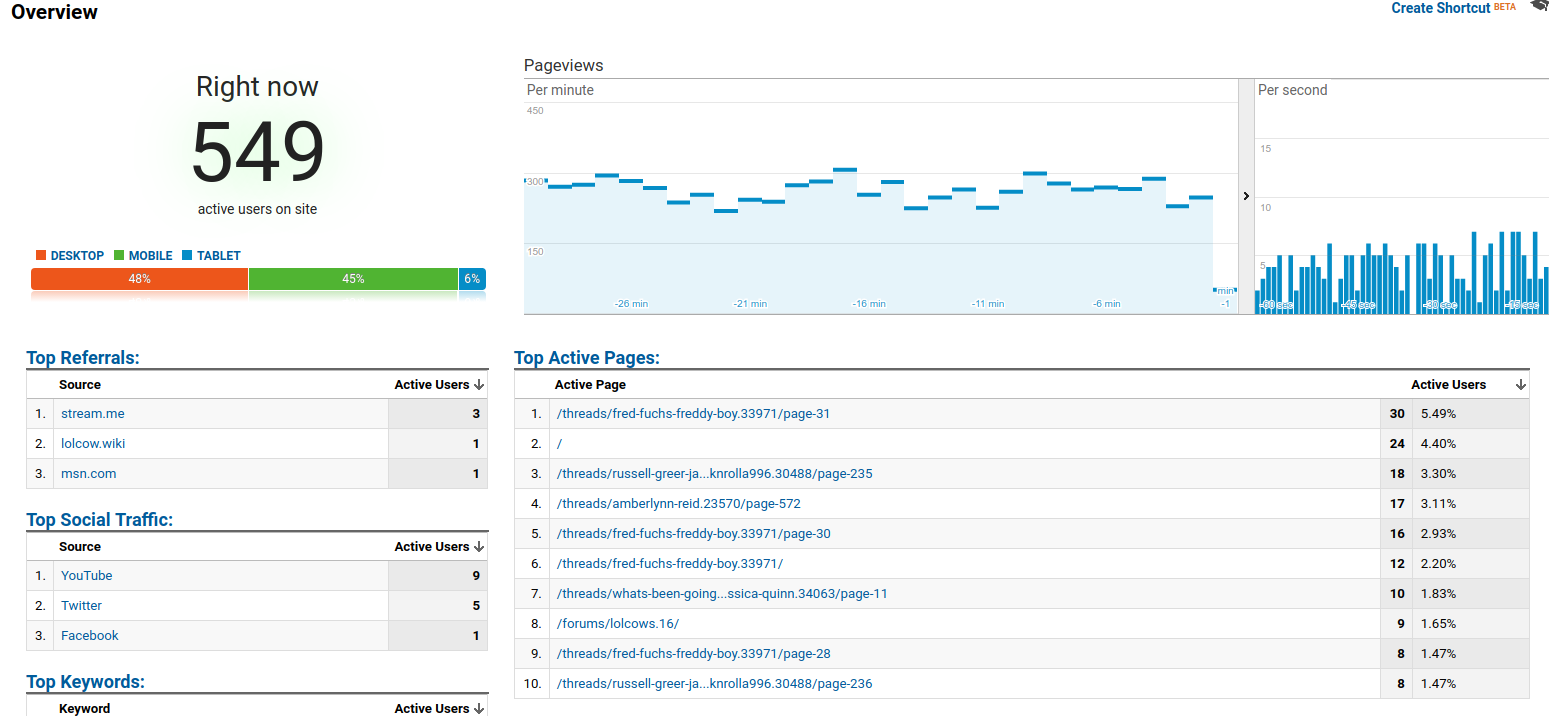1549x716 pixels.
Task: Open Top Keywords report heading
Action: click(86, 682)
